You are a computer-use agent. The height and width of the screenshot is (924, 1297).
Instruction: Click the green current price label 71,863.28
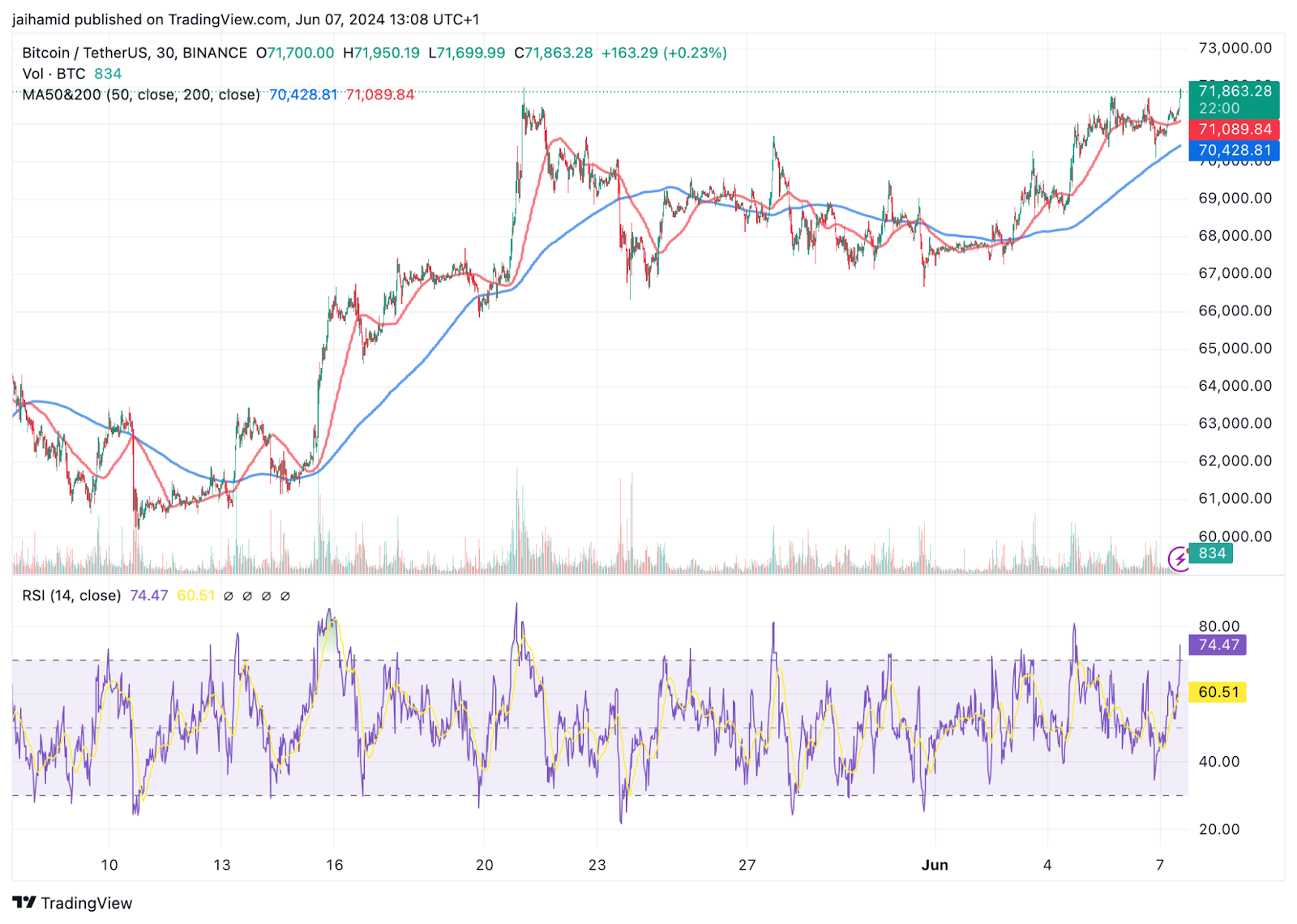1234,100
